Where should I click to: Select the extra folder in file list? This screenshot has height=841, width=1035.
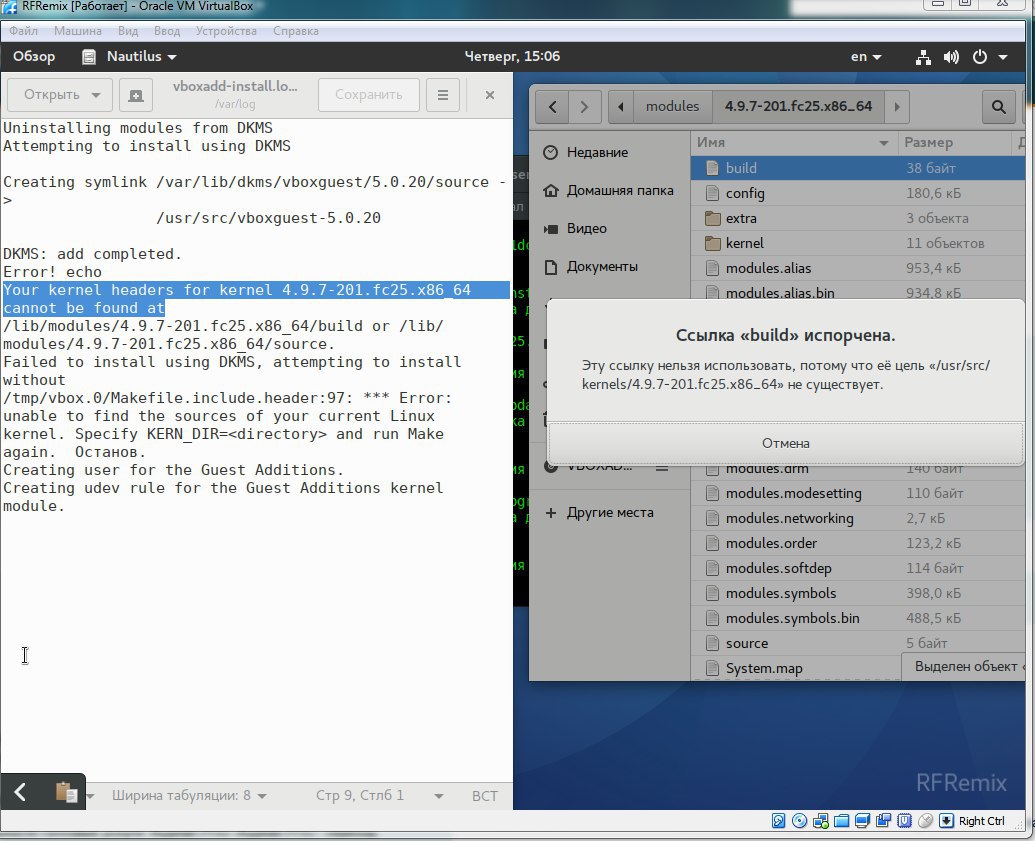[857, 219]
